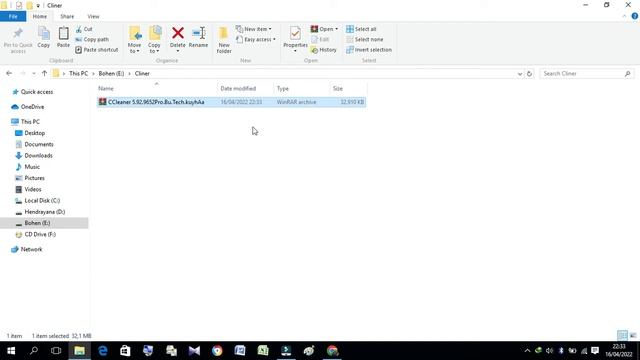Click Copy path in ribbon

tap(92, 40)
